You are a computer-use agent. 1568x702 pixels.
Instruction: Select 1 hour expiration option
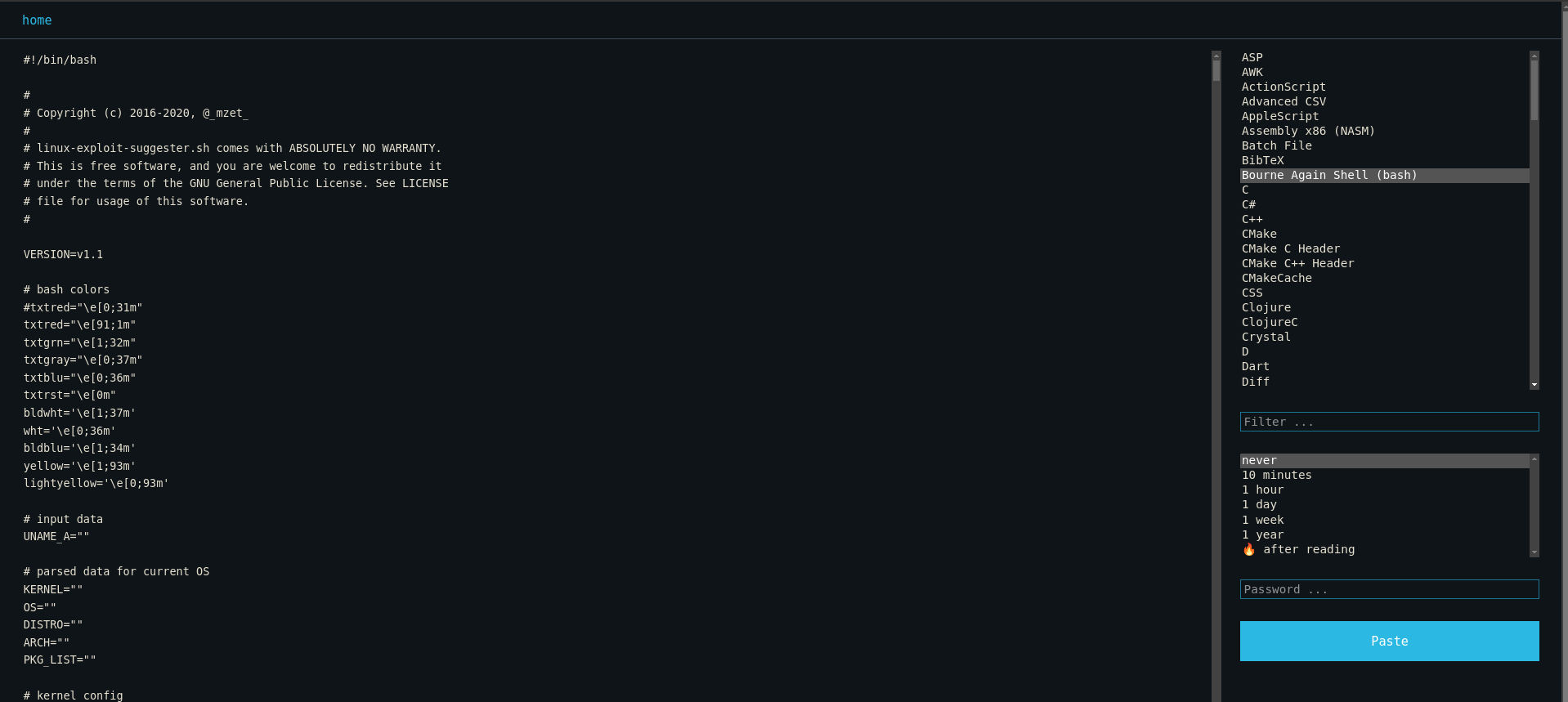point(1262,490)
